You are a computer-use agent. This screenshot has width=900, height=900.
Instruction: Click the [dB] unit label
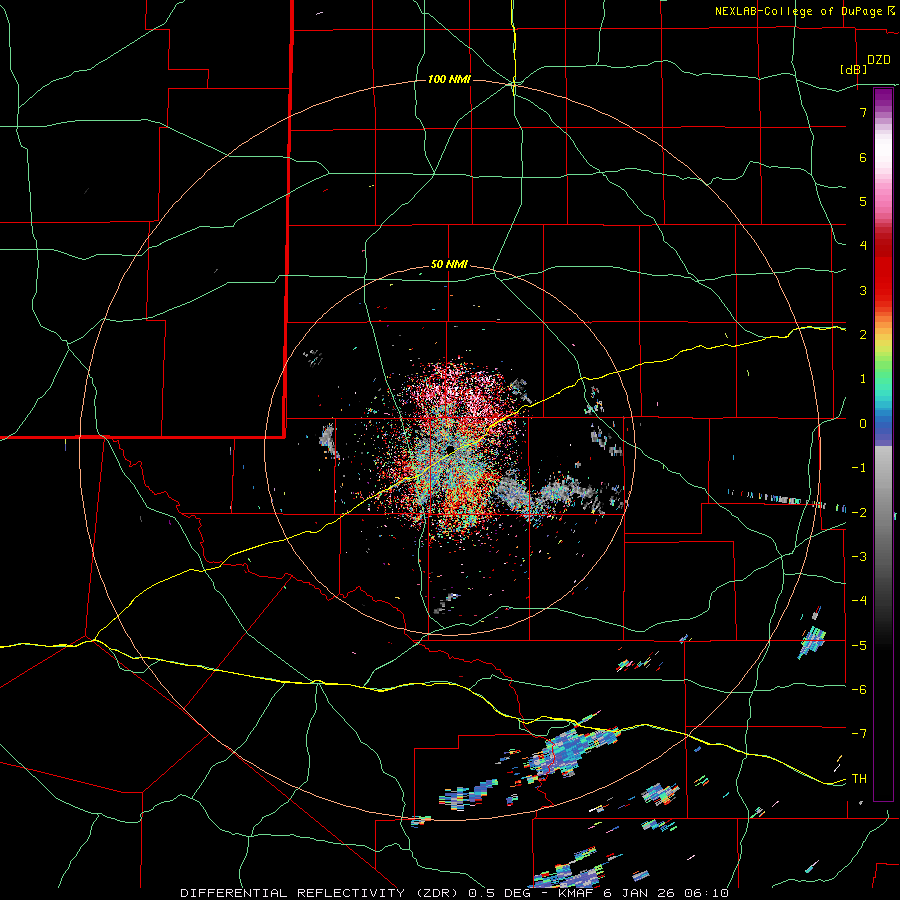(x=854, y=69)
